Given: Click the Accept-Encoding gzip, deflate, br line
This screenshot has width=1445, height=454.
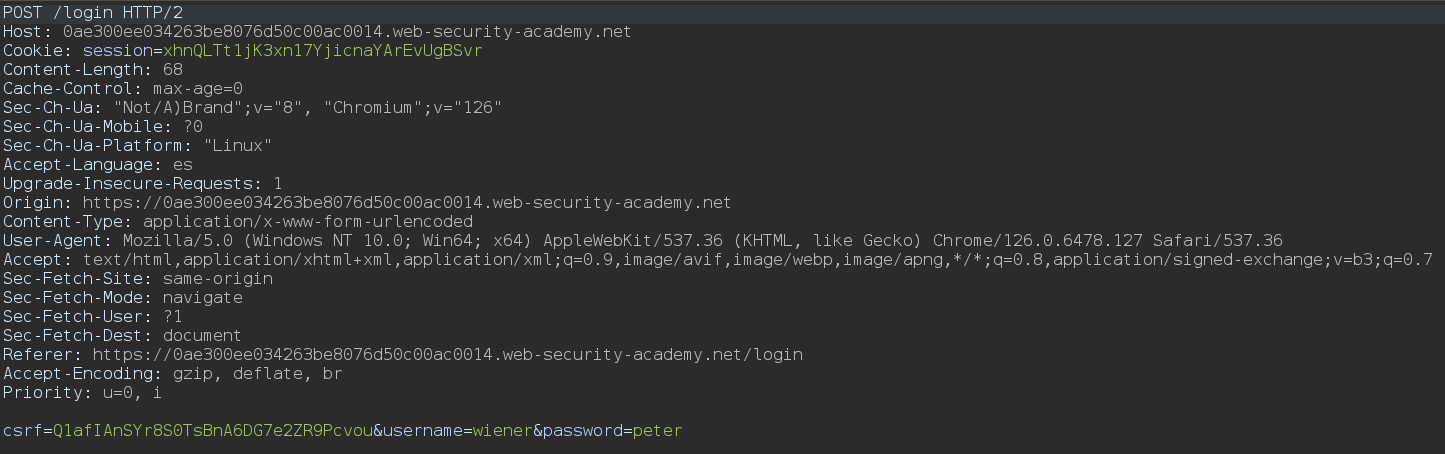Looking at the screenshot, I should point(173,373).
